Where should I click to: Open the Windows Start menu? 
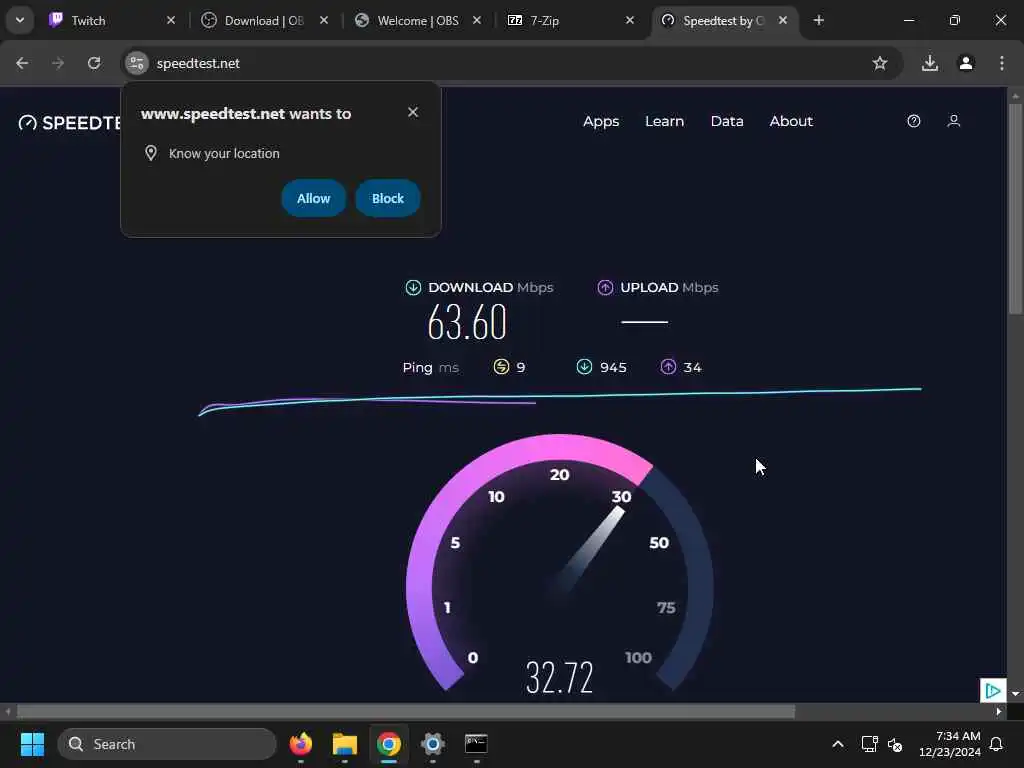pyautogui.click(x=32, y=744)
